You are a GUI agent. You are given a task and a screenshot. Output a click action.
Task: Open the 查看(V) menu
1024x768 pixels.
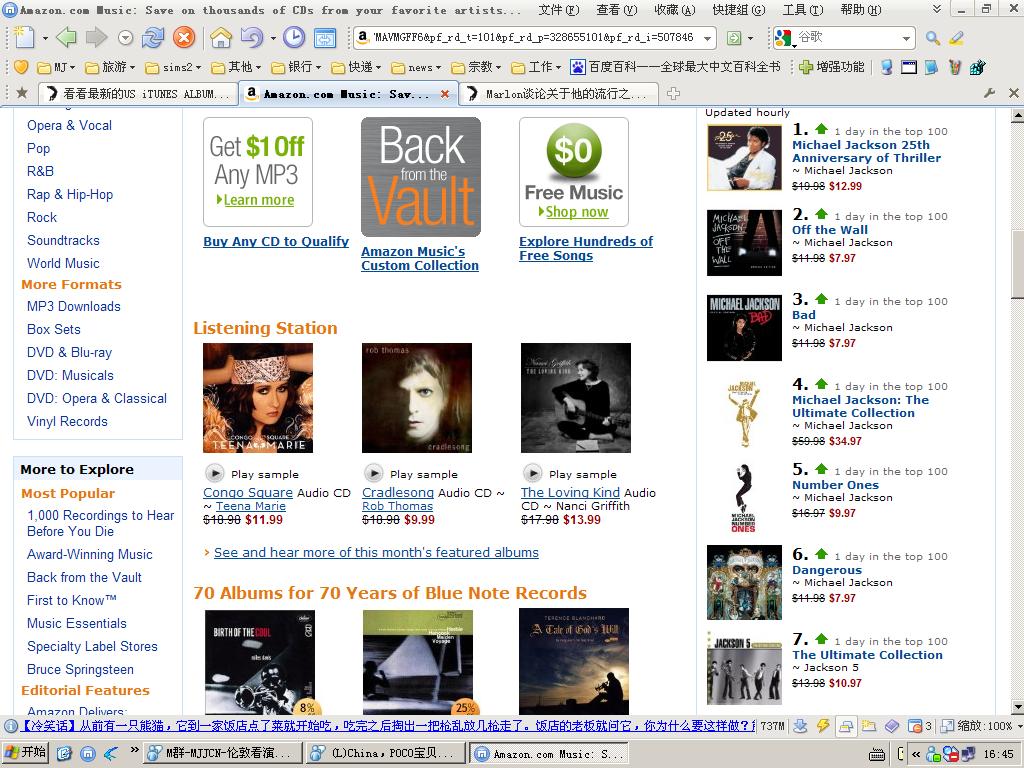coord(616,10)
